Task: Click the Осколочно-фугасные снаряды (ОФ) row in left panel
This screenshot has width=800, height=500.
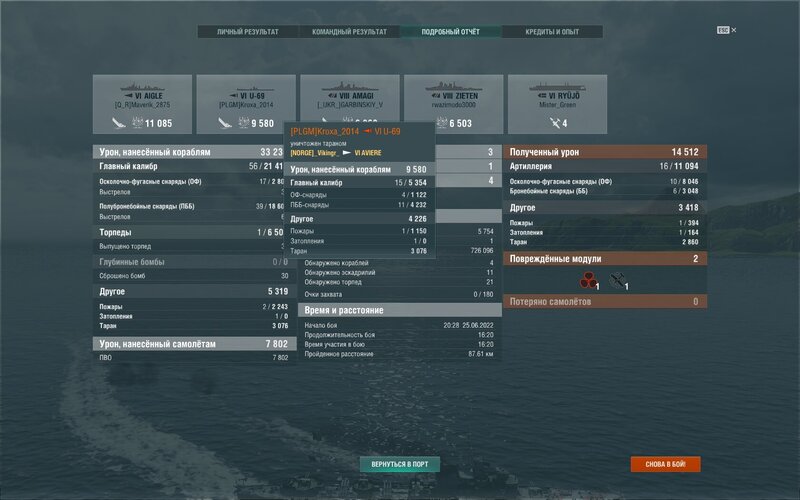Action: [188, 181]
